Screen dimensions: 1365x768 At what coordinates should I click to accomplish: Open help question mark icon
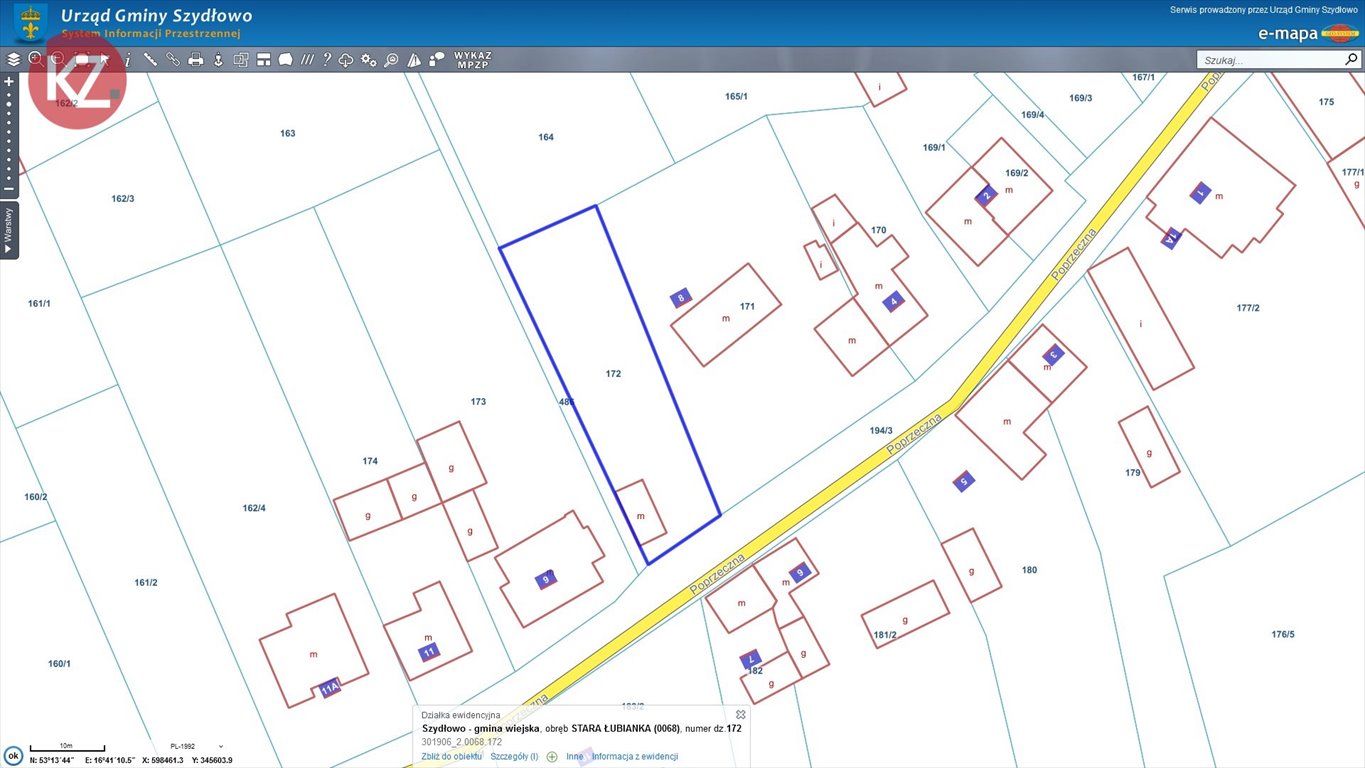click(326, 60)
